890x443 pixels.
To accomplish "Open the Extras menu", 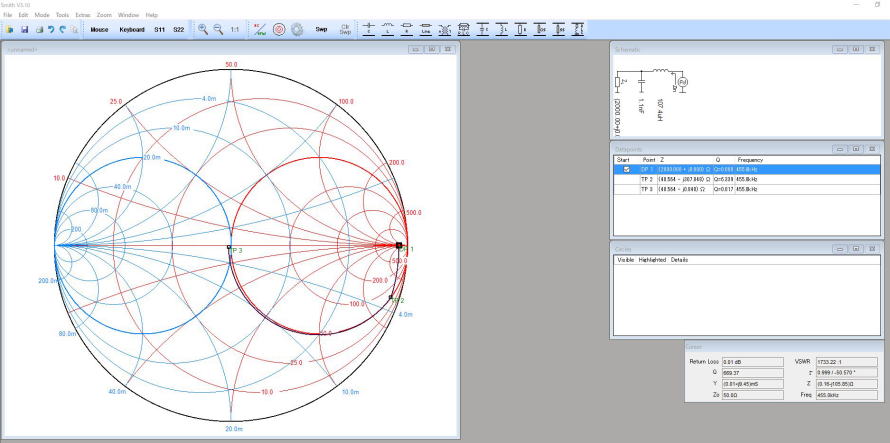I will [83, 14].
